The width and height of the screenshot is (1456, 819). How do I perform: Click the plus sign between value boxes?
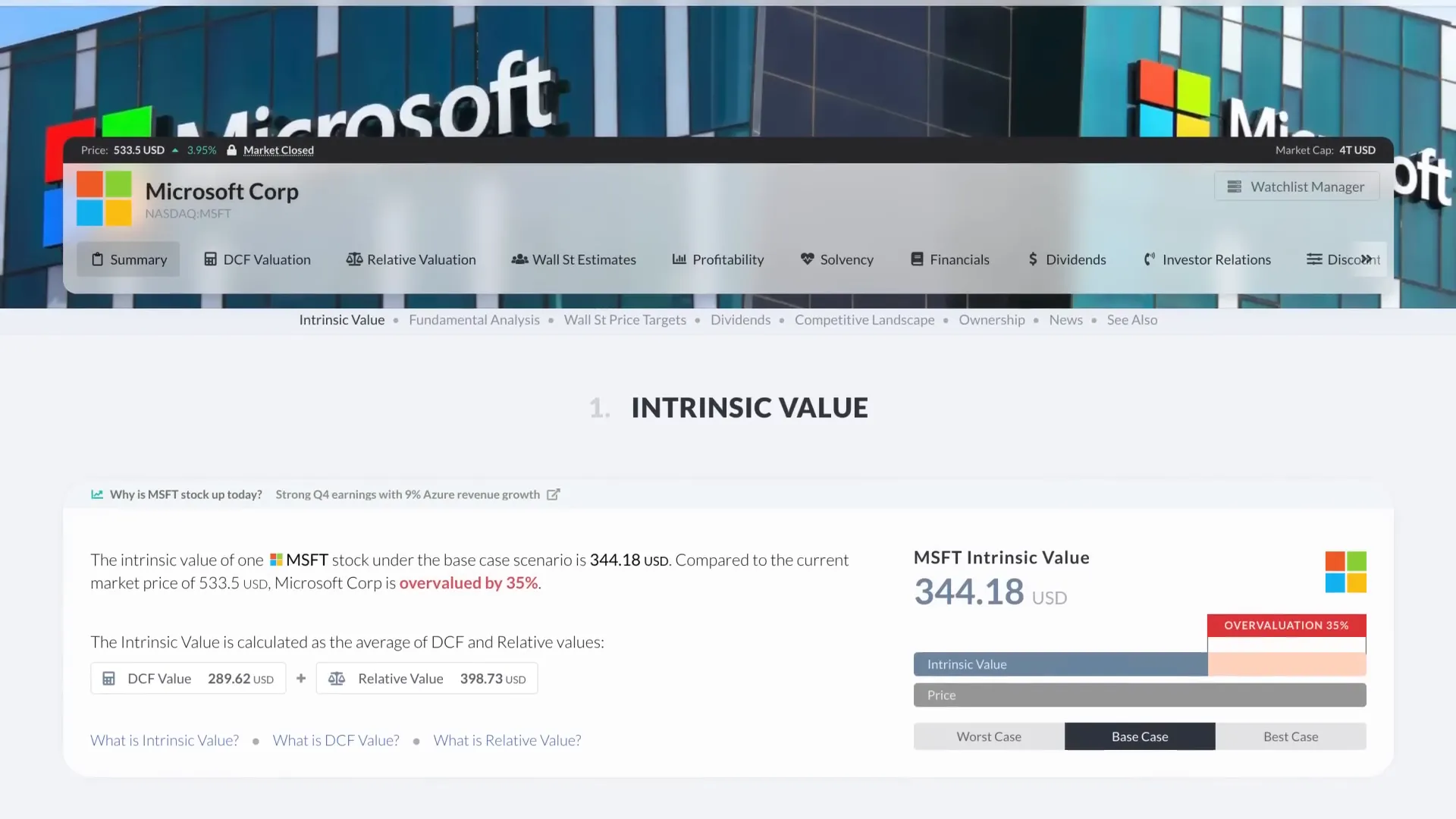[x=301, y=679]
